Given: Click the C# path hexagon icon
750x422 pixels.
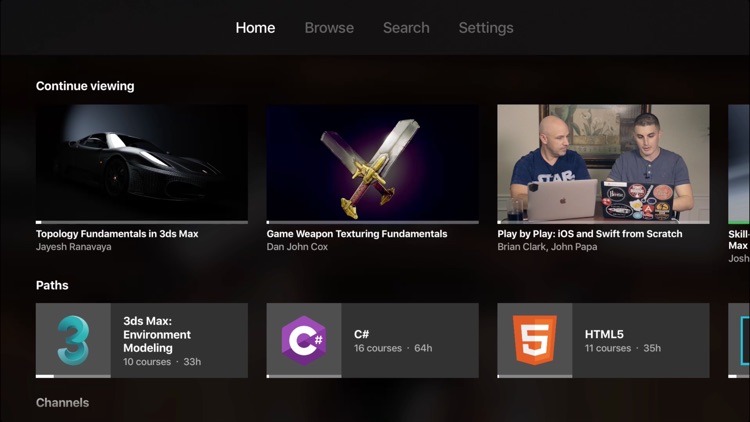Looking at the screenshot, I should point(304,340).
